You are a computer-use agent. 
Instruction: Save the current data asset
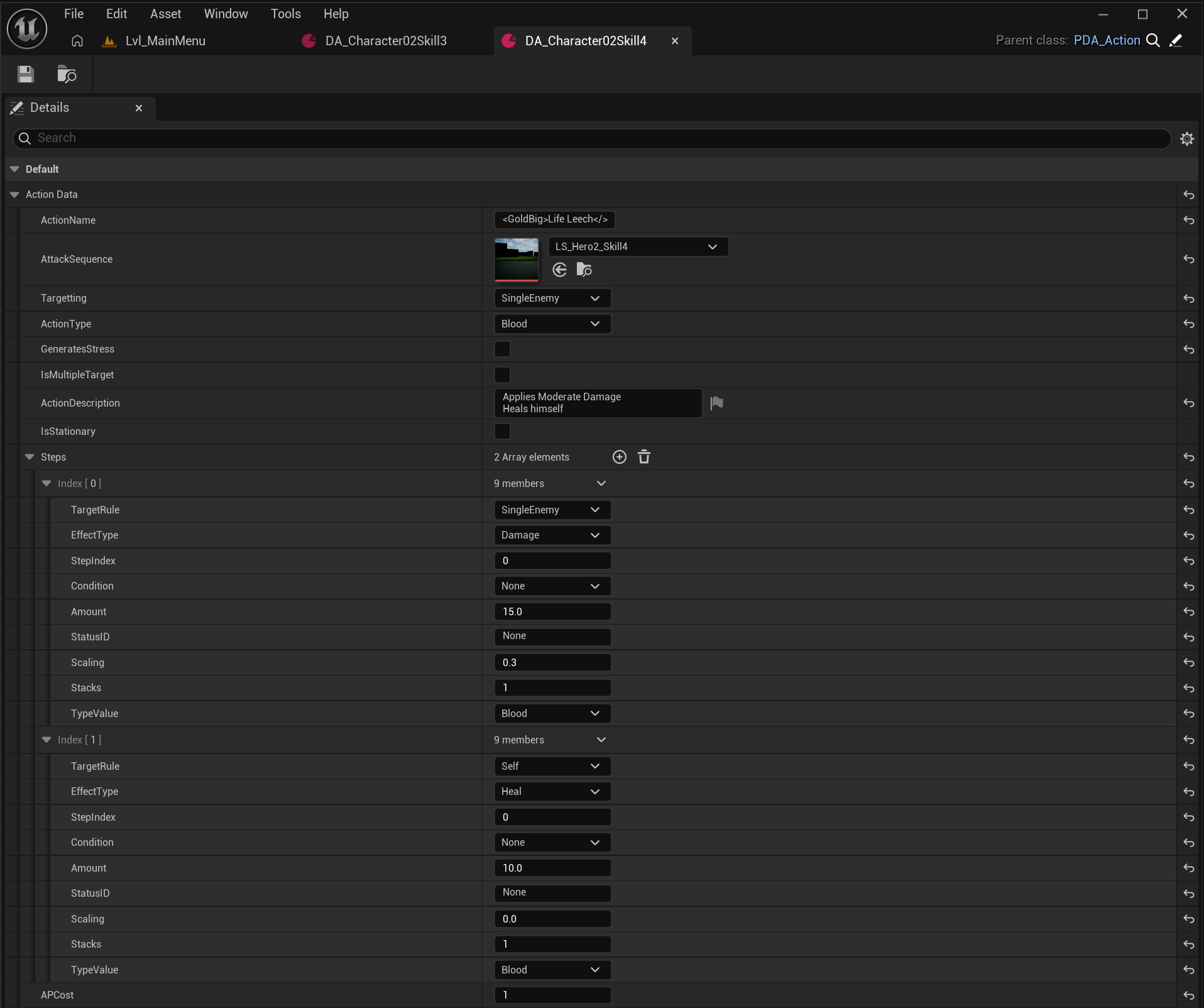(x=26, y=74)
